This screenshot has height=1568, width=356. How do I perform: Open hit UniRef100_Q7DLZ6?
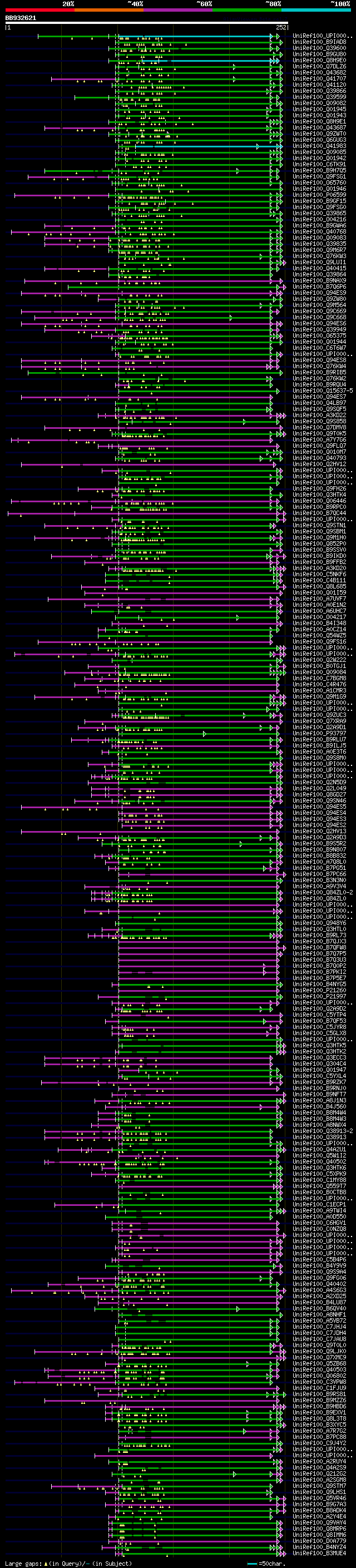(319, 66)
